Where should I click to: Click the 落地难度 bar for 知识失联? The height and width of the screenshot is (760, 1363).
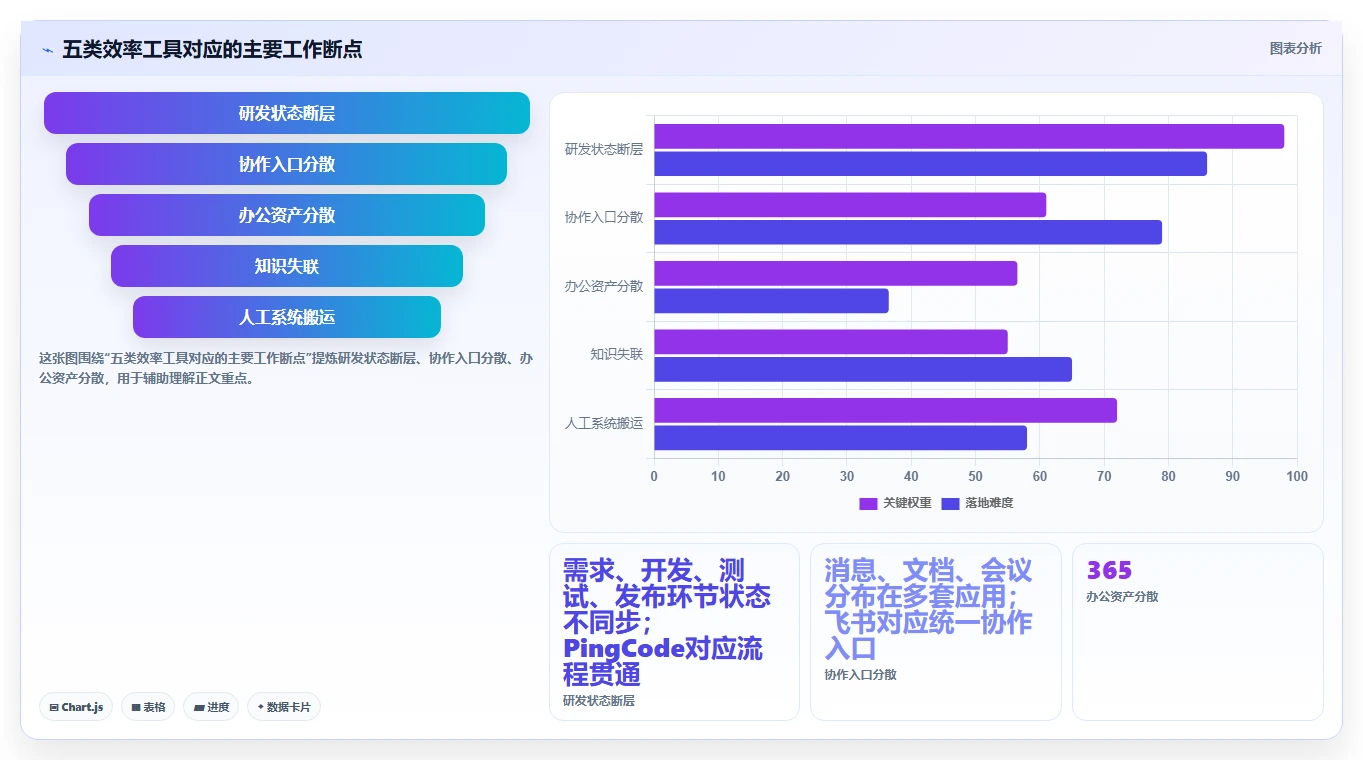863,369
